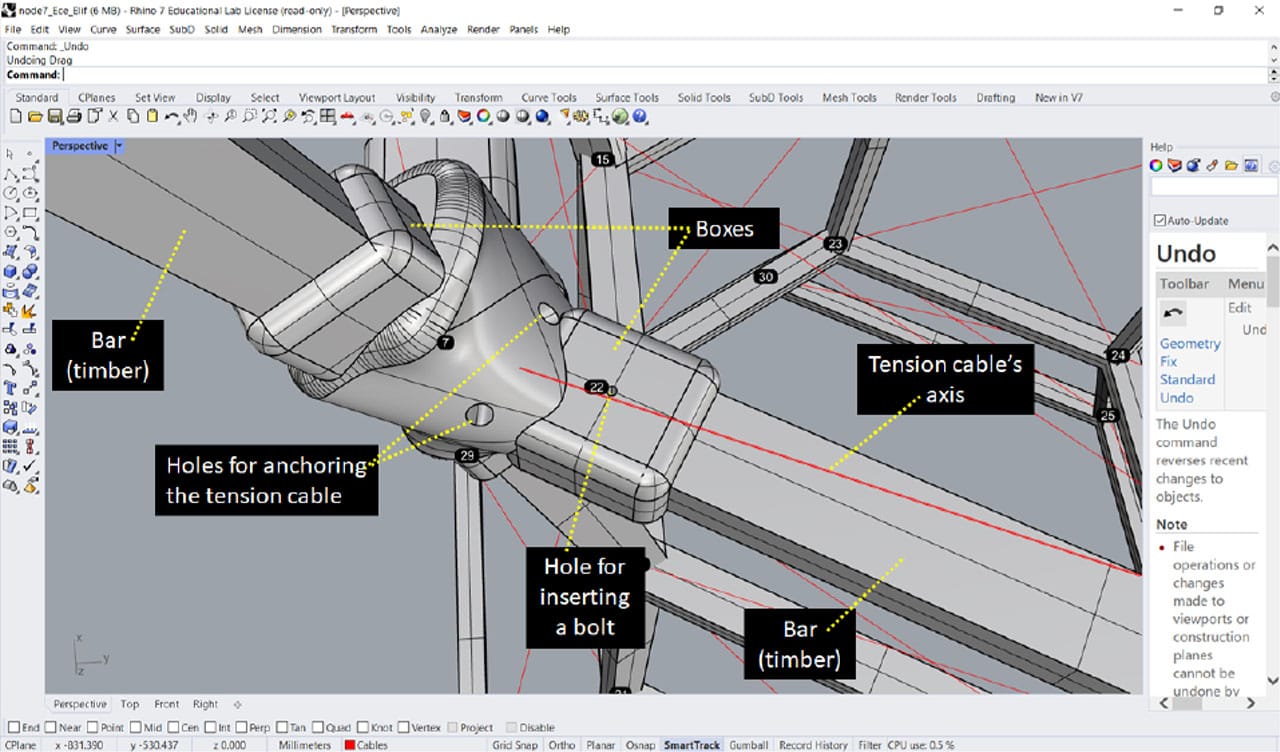Image resolution: width=1280 pixels, height=752 pixels.
Task: Enable the Cen osnap checkbox
Action: tap(173, 728)
